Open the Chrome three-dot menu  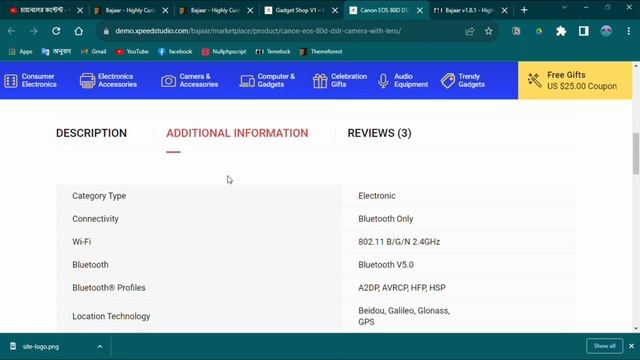(629, 31)
